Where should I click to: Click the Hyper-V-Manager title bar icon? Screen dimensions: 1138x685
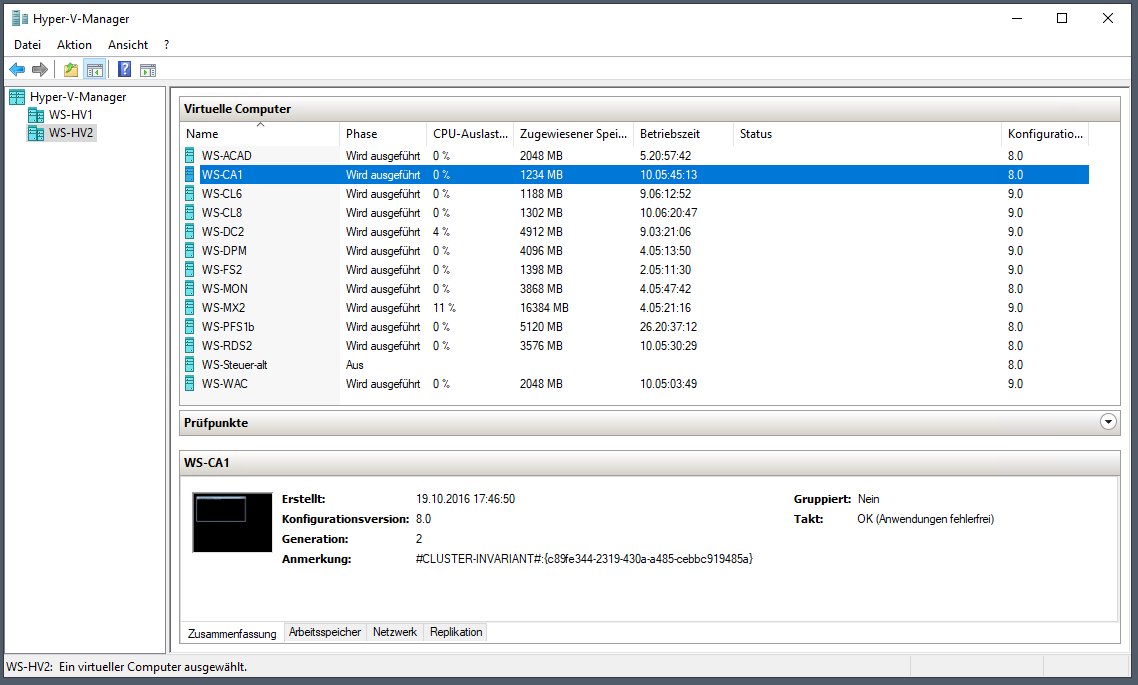(20, 19)
